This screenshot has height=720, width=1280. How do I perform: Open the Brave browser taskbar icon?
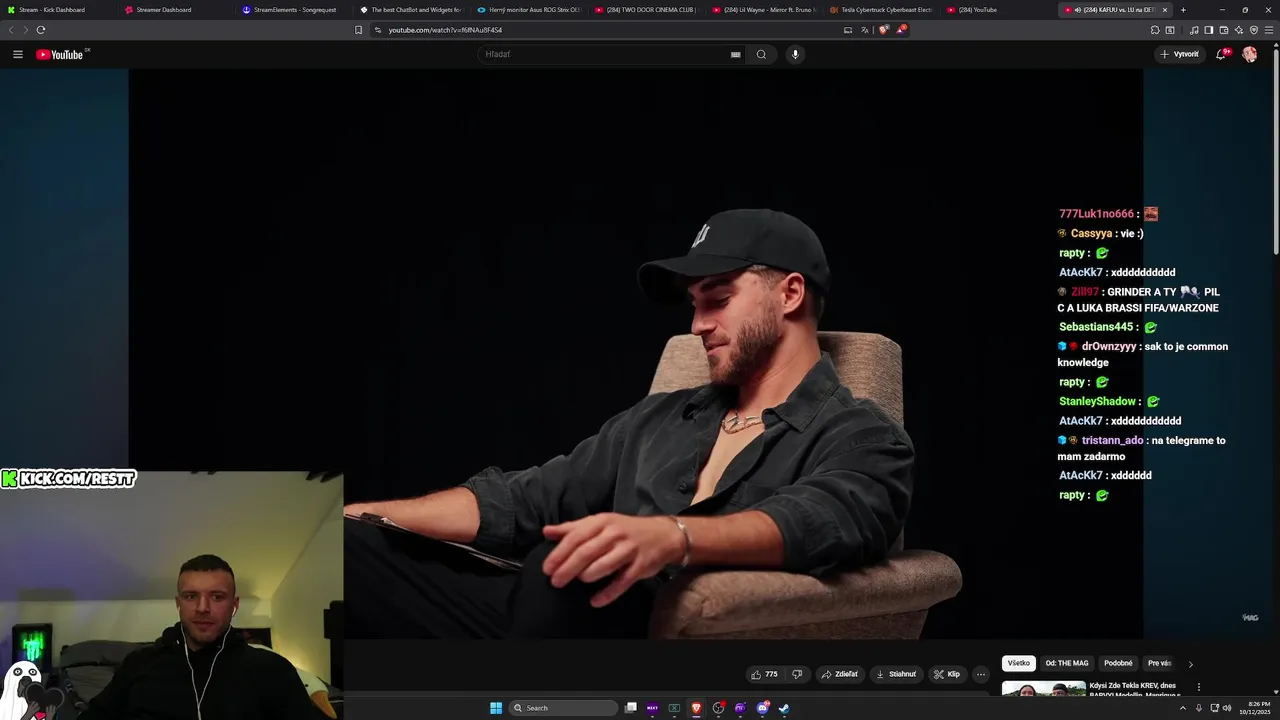coord(697,708)
